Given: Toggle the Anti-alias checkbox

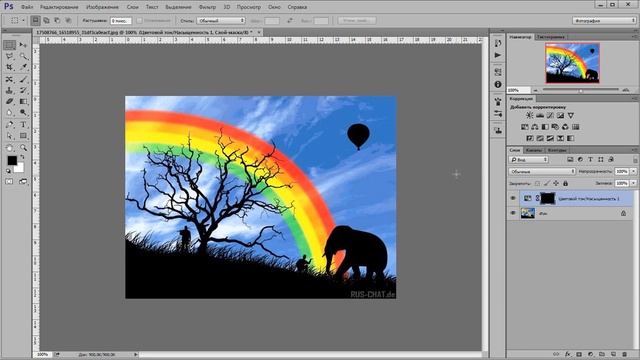Looking at the screenshot, I should (139, 20).
